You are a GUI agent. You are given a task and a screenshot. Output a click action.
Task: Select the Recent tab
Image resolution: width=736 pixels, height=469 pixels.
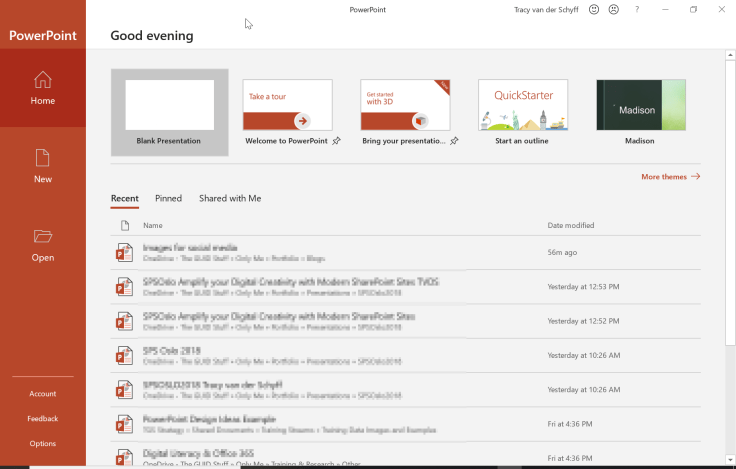coord(124,199)
